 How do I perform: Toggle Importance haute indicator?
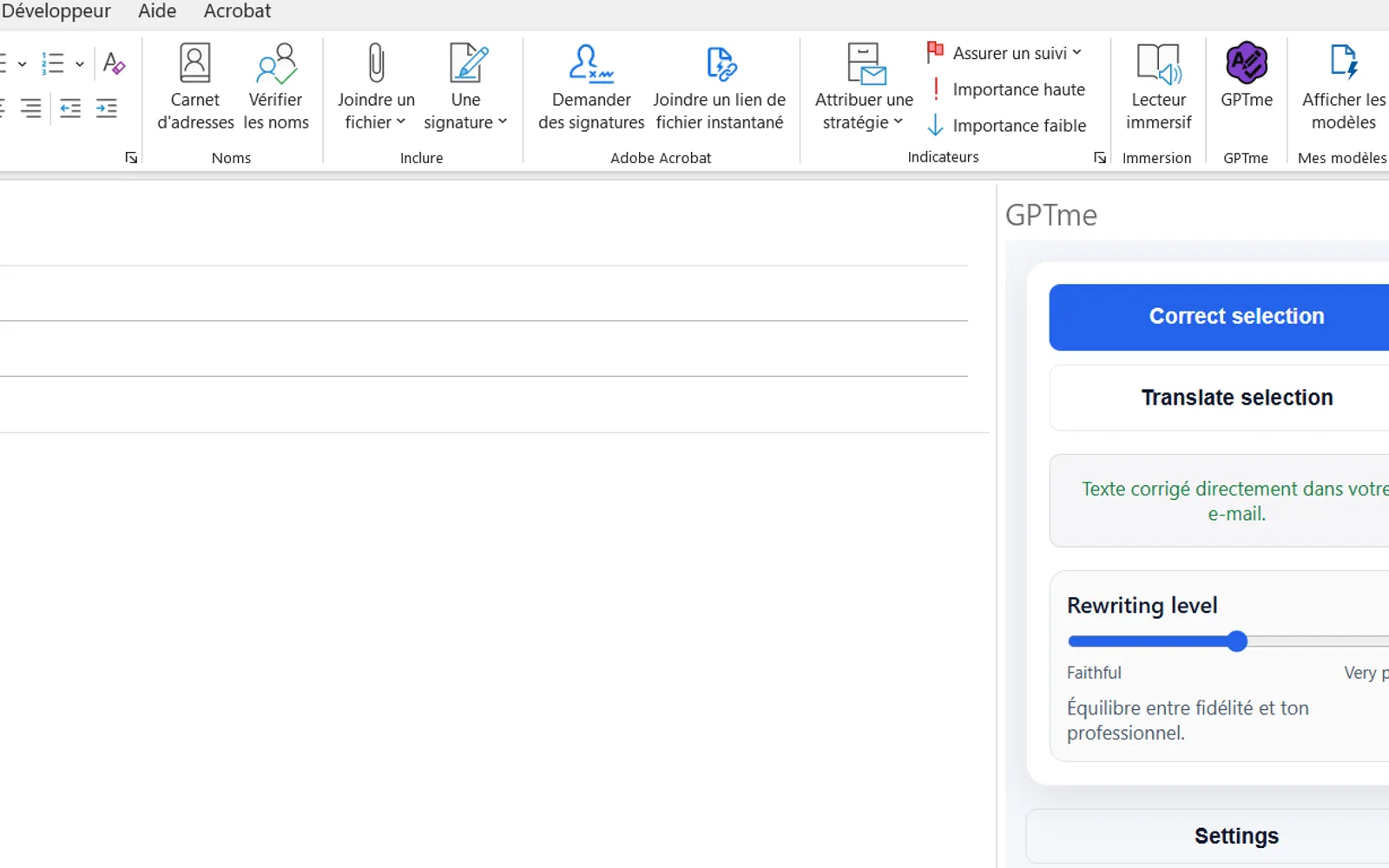click(1007, 89)
